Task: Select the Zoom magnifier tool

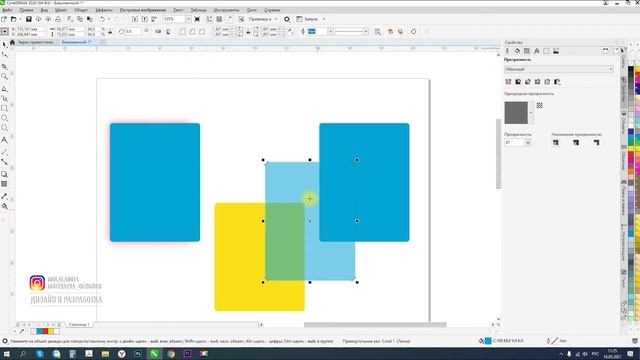Action: click(4, 76)
